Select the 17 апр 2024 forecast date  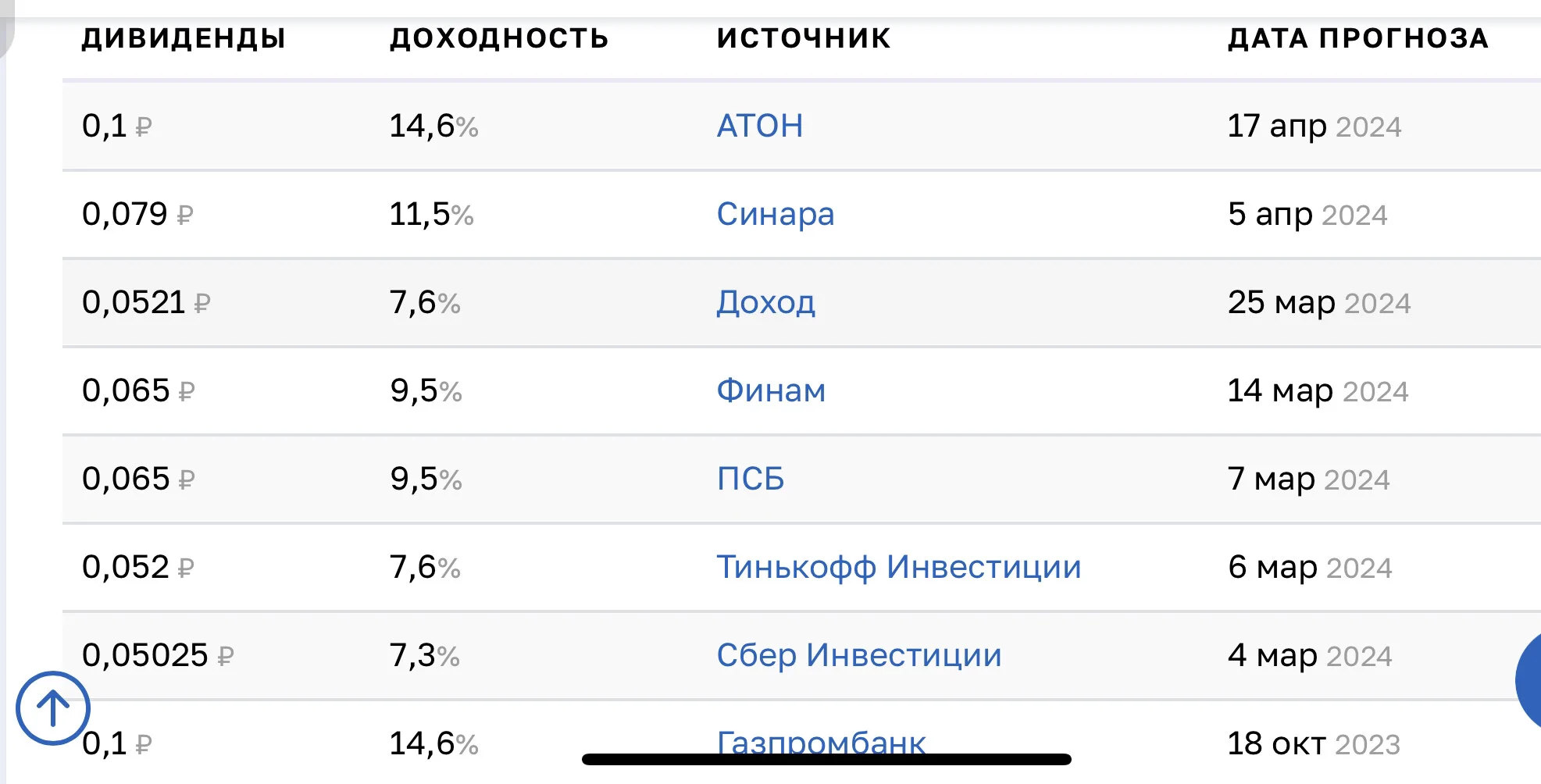(x=1314, y=126)
